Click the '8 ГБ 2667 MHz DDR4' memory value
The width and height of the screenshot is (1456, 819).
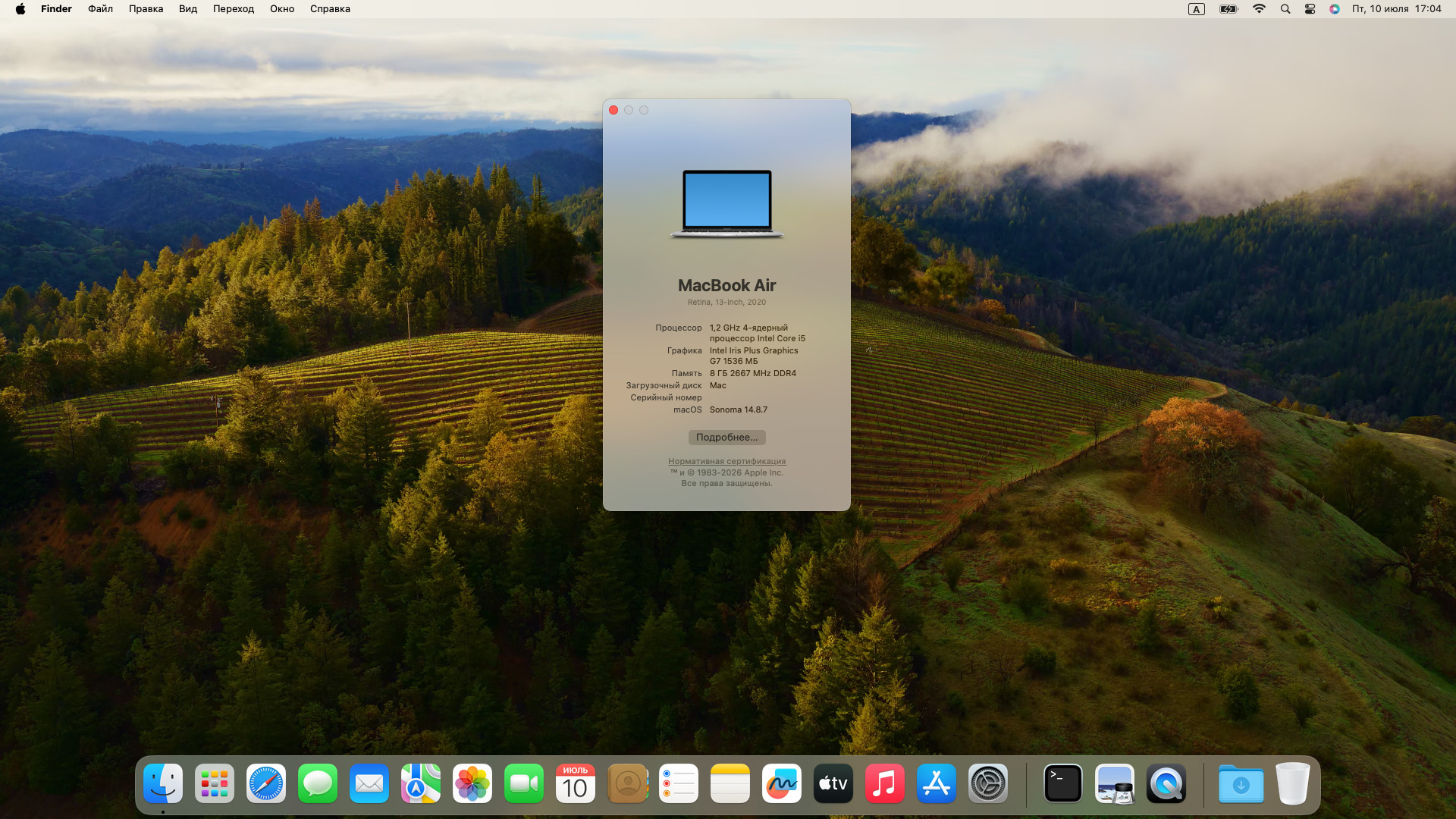pyautogui.click(x=753, y=373)
